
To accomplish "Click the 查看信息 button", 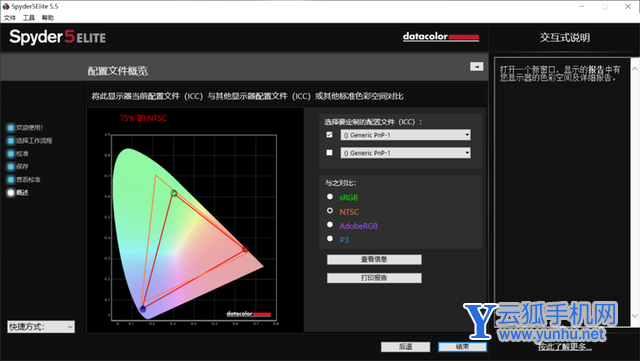I will [x=374, y=259].
